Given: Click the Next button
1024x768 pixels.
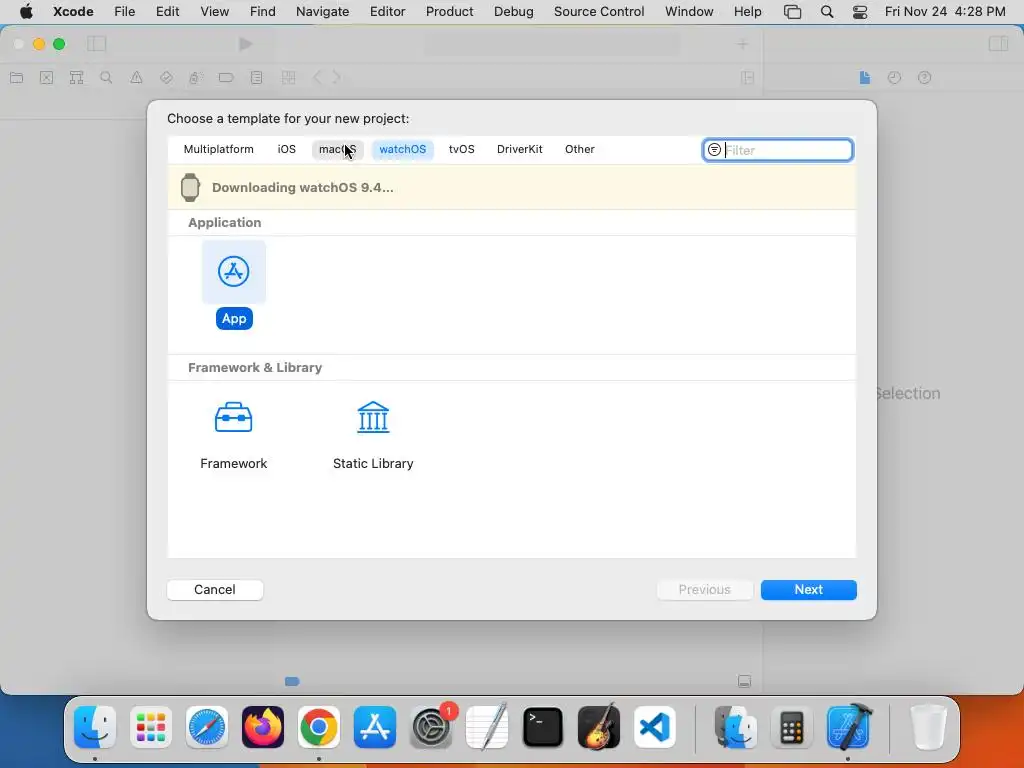Looking at the screenshot, I should (808, 590).
